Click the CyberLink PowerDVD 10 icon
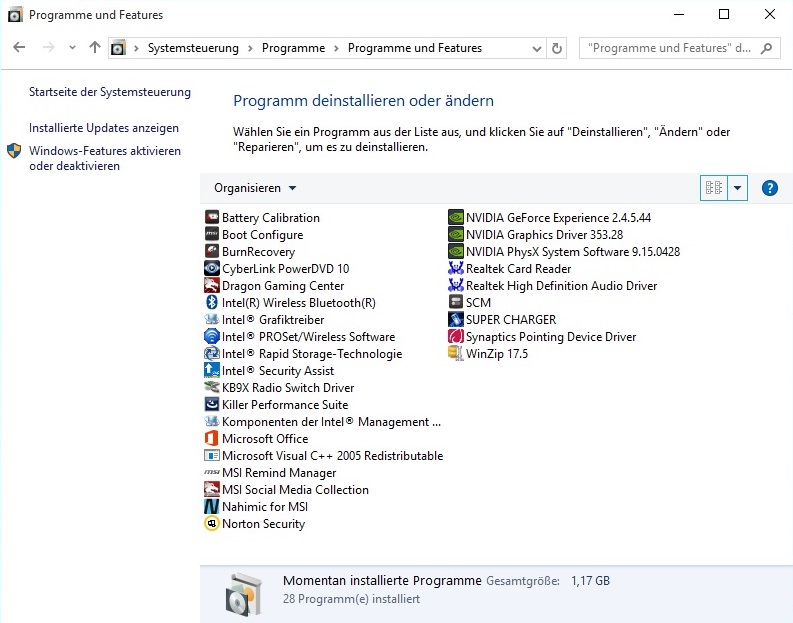Screen dimensions: 793x623 (211, 269)
